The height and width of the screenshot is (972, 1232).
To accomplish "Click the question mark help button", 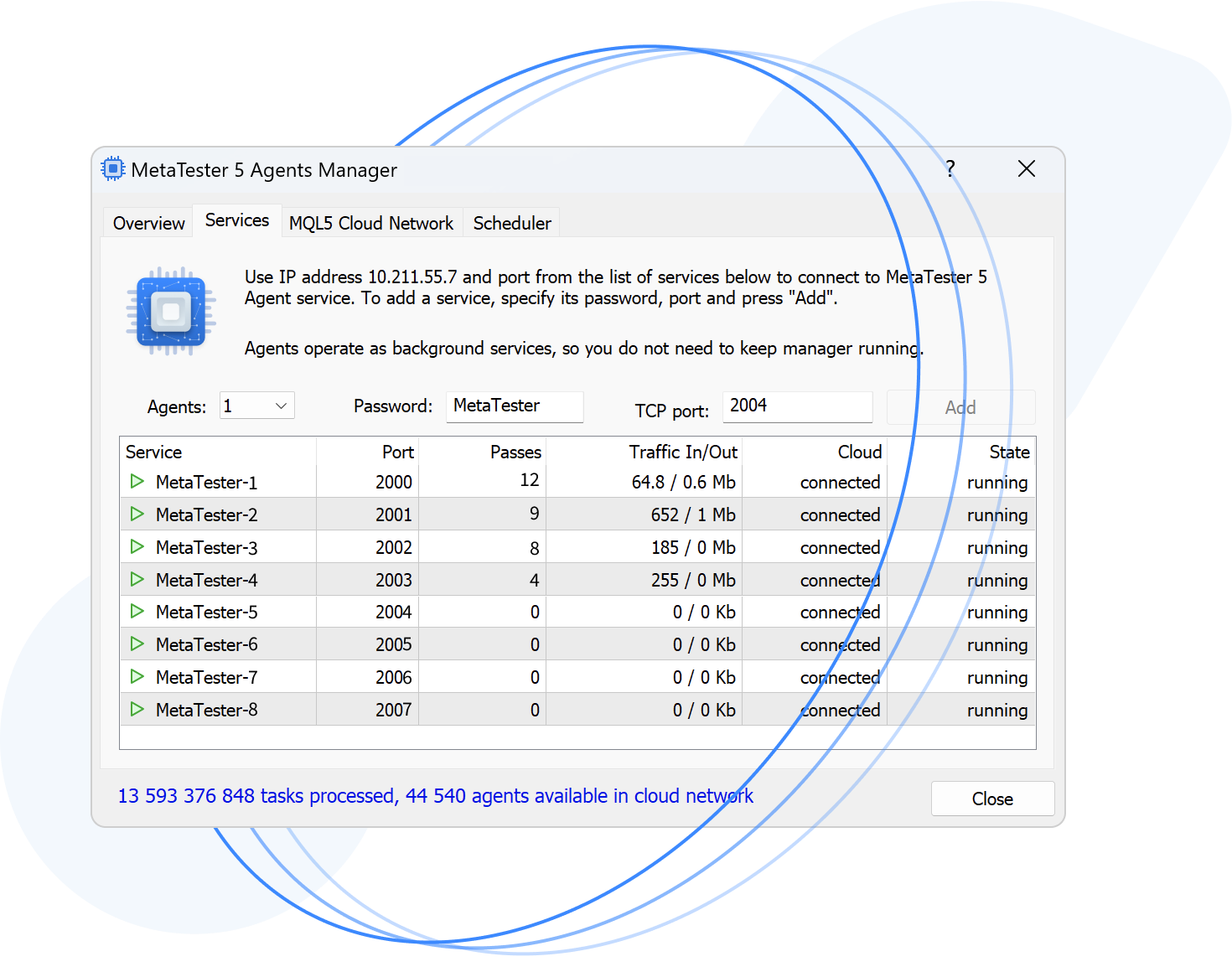I will [950, 168].
